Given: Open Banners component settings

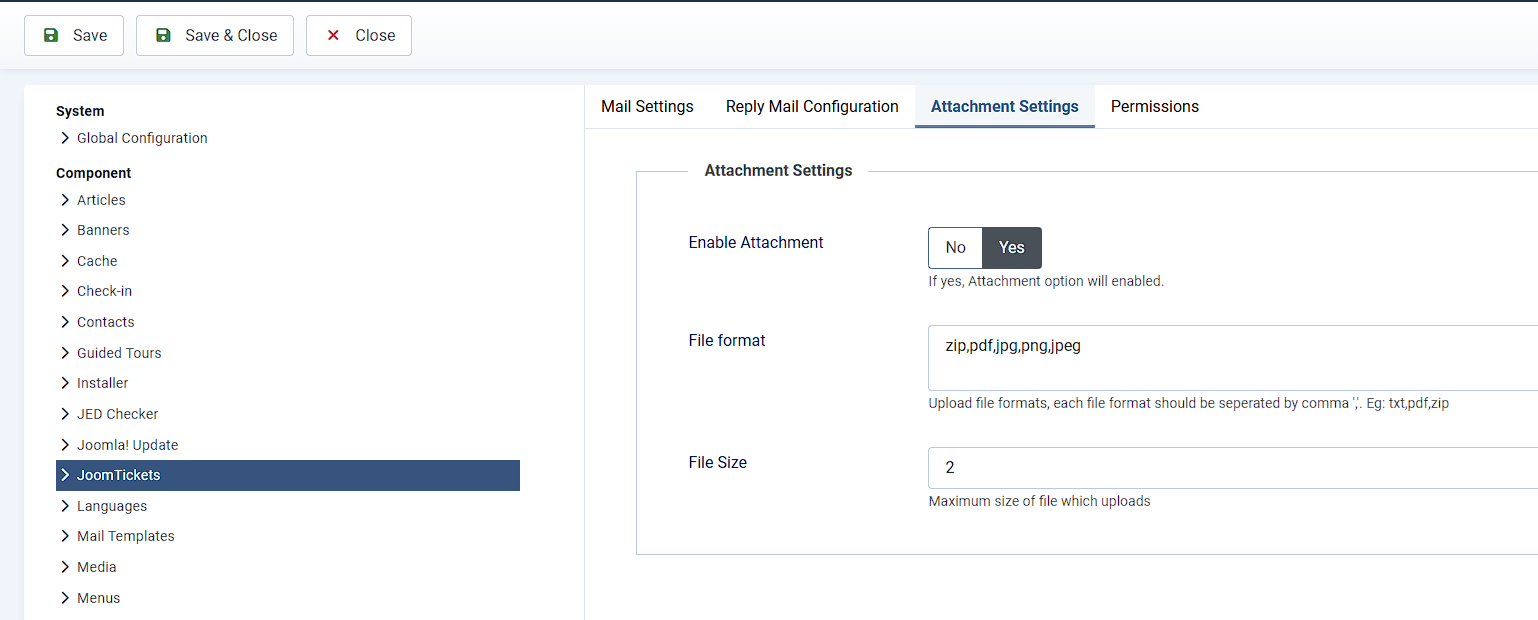Looking at the screenshot, I should pyautogui.click(x=103, y=230).
